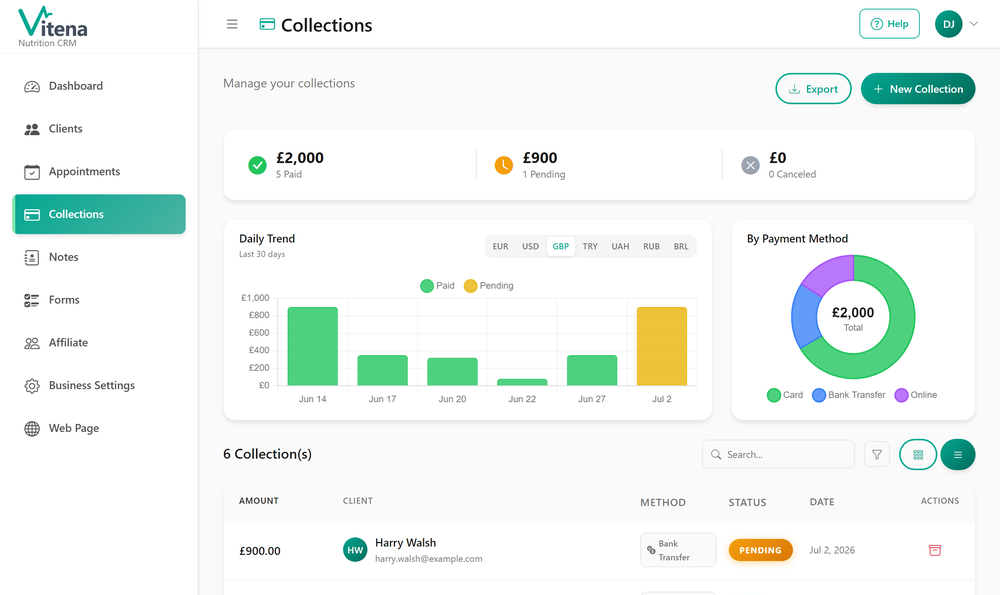Click the Jun 17 paid bar
This screenshot has width=1000, height=595.
click(x=383, y=370)
